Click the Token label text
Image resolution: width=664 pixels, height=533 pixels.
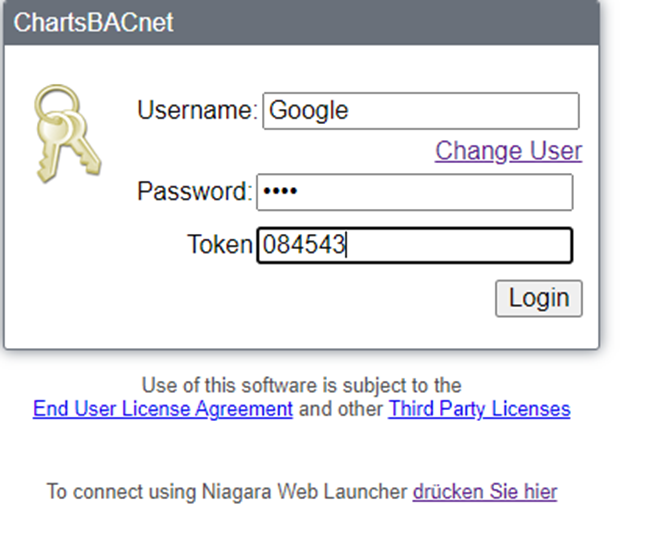(220, 245)
